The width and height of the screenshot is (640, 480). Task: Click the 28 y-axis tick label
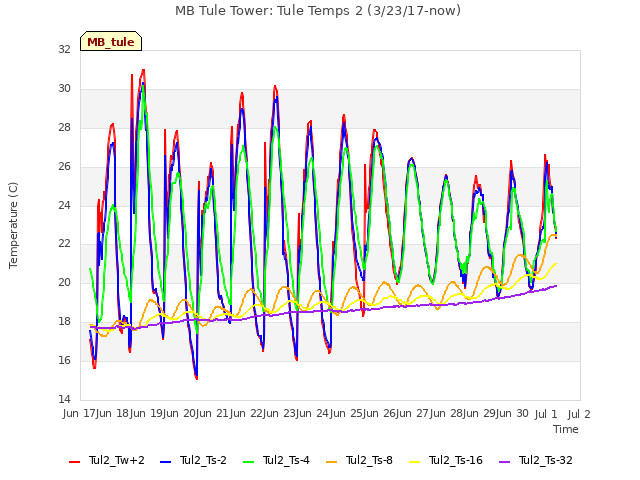tap(64, 127)
